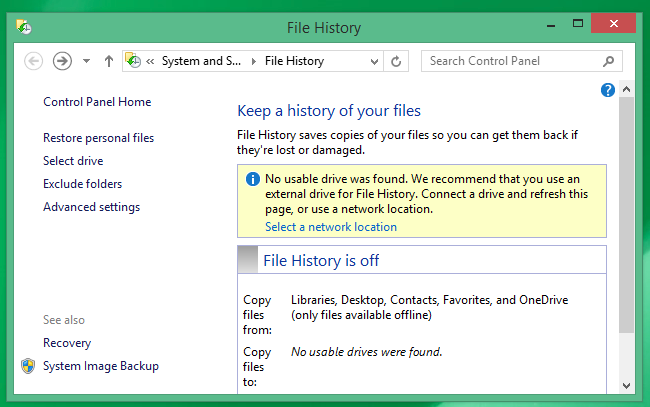Open the System and Security breadcrumb

click(201, 61)
